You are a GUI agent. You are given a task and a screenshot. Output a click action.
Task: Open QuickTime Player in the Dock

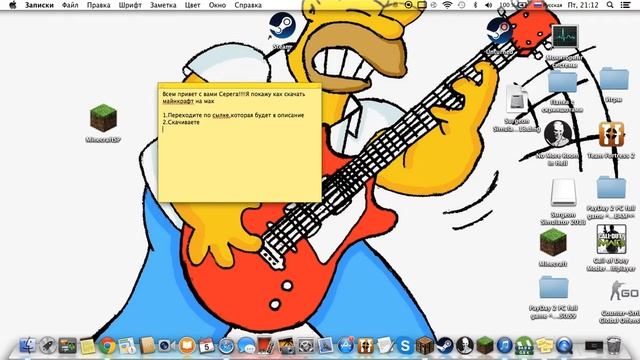564,346
